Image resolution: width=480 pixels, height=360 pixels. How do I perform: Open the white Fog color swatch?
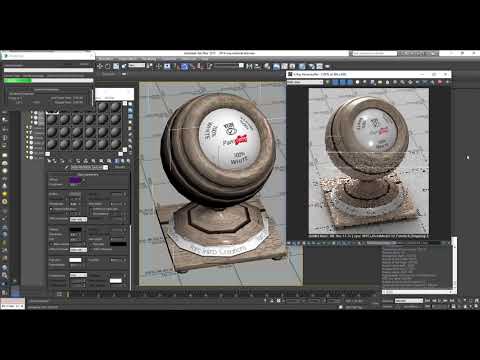point(75,260)
